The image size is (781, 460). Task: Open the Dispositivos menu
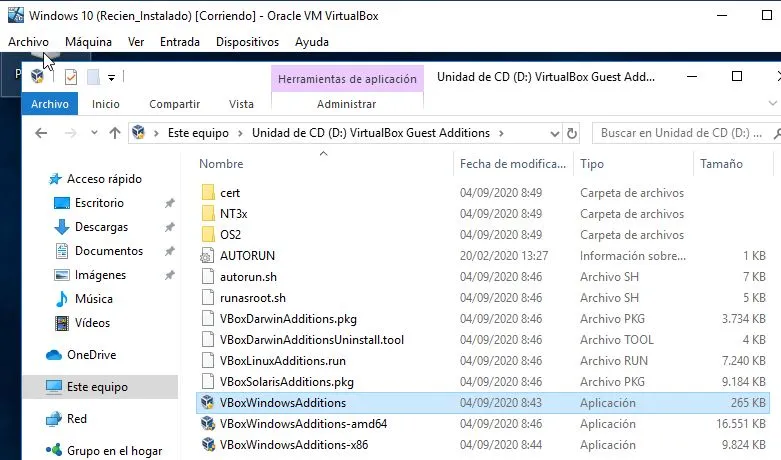click(247, 42)
